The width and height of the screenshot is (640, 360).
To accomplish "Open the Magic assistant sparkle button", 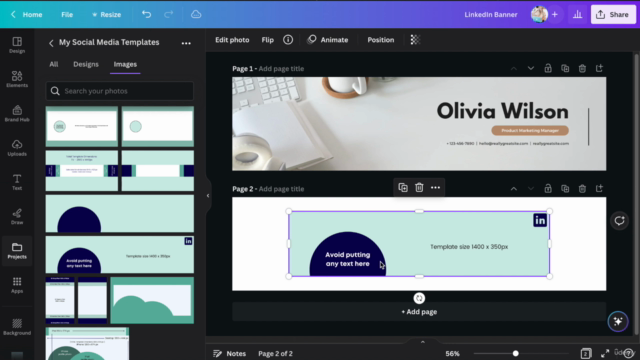I will 618,321.
